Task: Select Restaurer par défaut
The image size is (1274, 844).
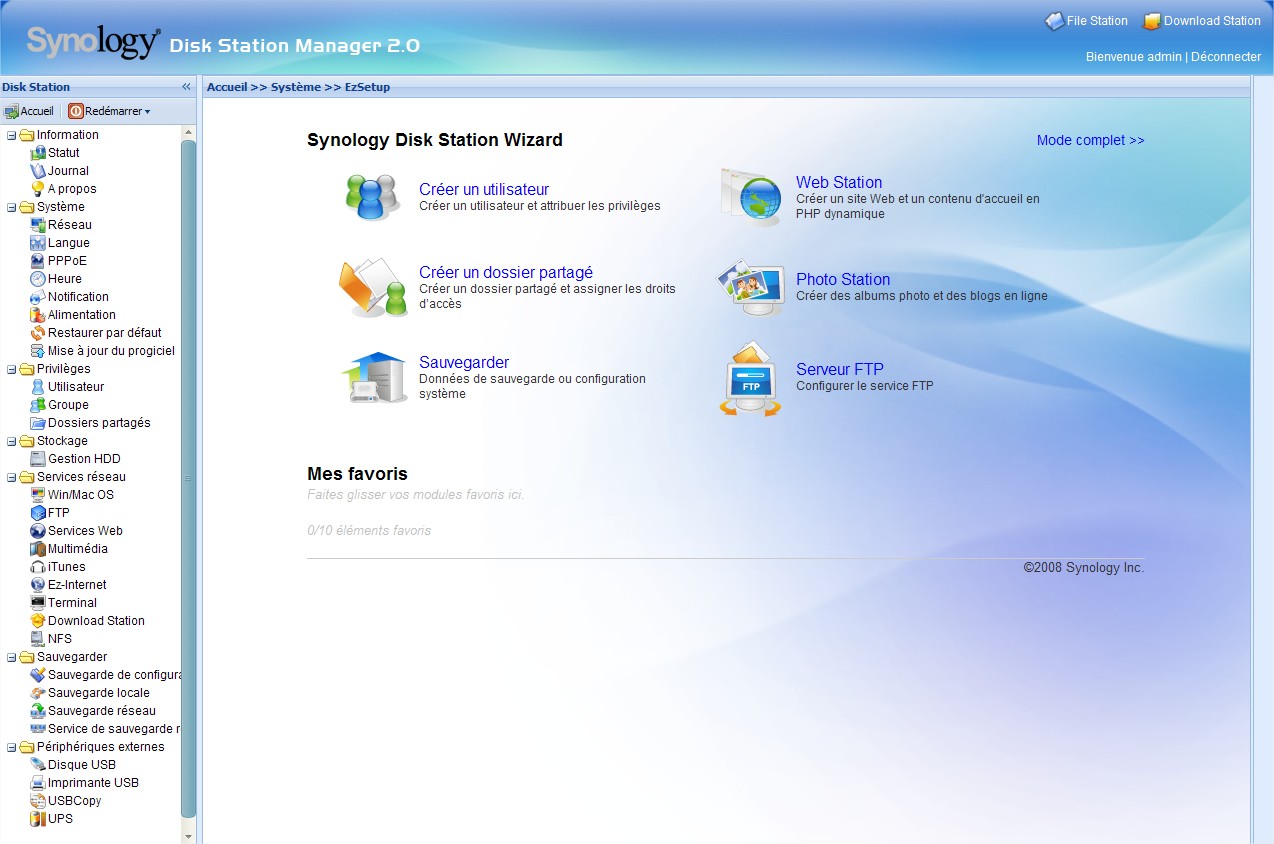Action: [105, 333]
